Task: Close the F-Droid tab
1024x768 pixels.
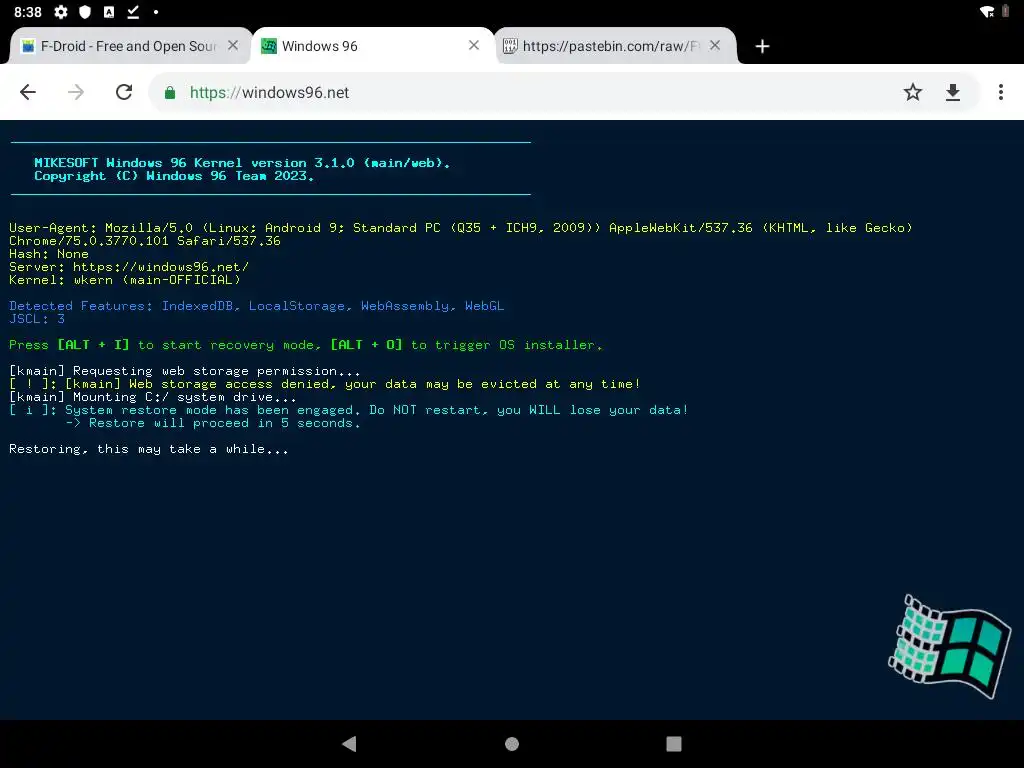Action: pos(233,45)
